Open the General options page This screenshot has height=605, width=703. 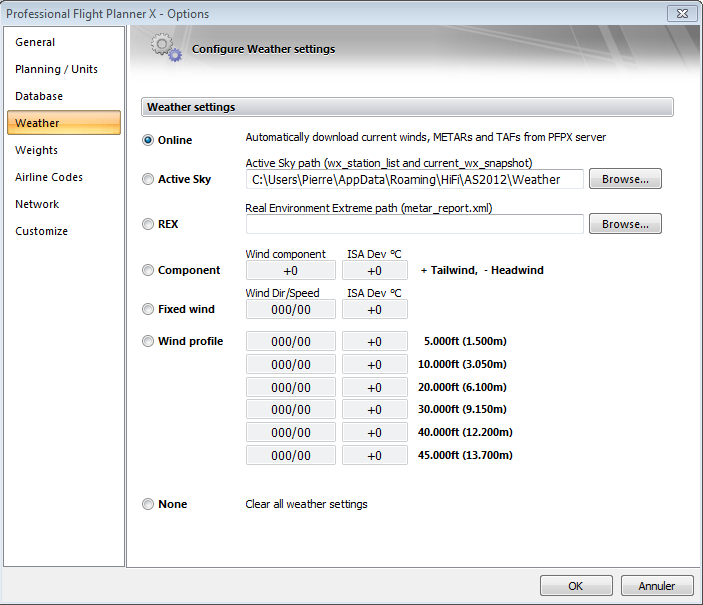click(x=35, y=43)
